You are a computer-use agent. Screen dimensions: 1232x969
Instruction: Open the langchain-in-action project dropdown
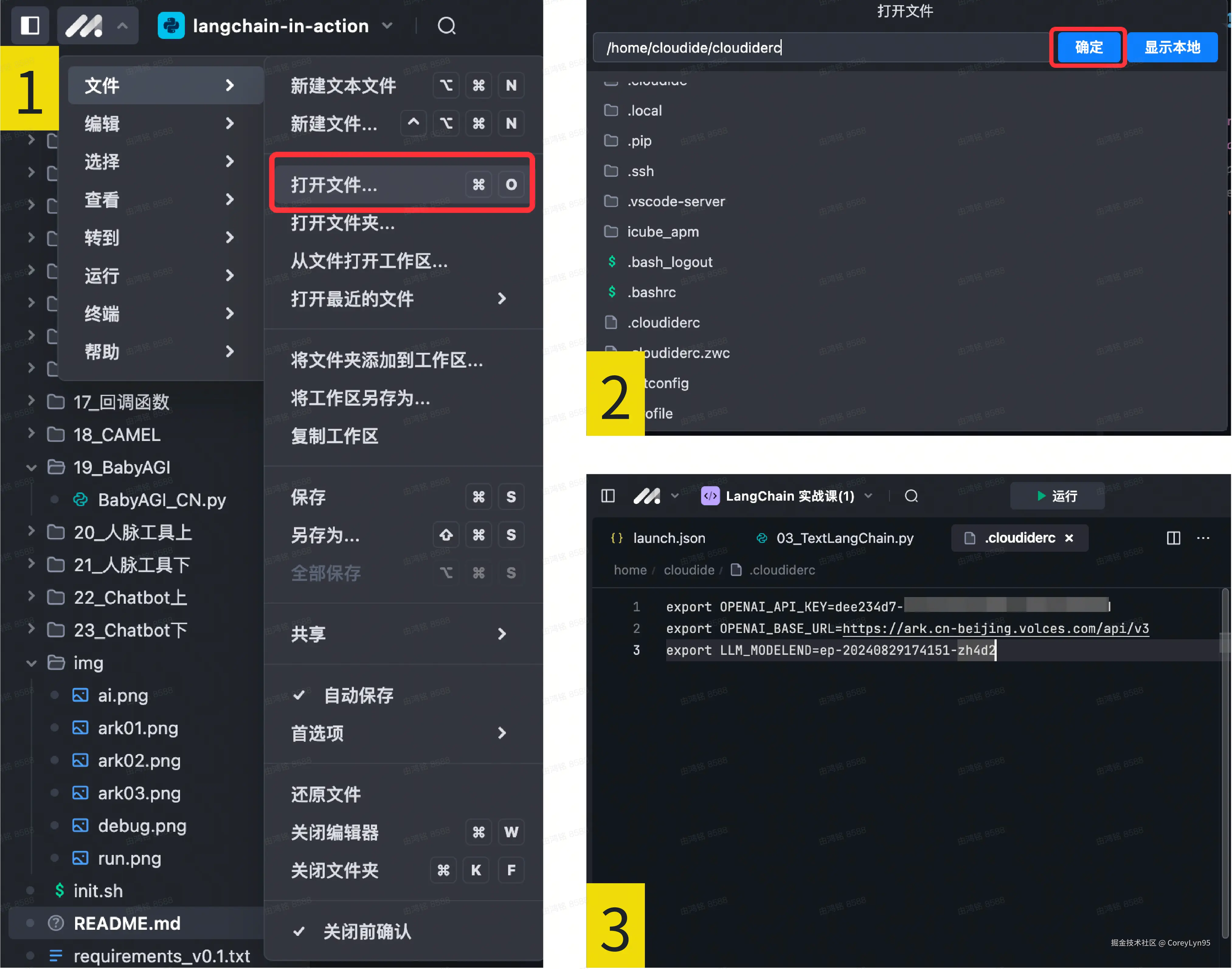pos(387,26)
